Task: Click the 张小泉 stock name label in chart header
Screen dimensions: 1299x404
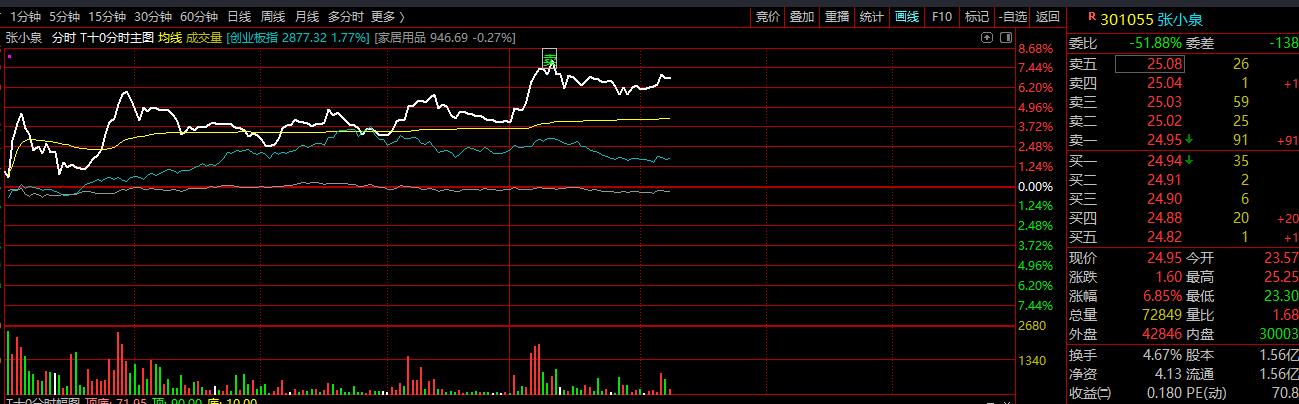Action: click(x=23, y=37)
